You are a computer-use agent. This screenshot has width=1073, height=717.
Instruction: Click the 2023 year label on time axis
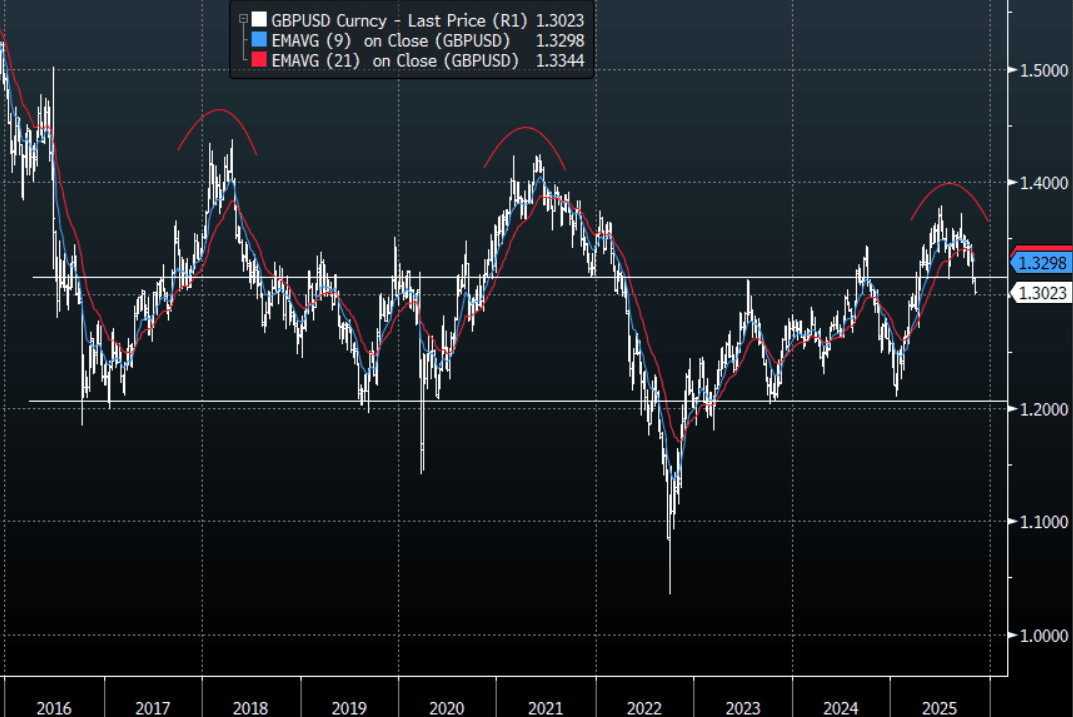coord(742,707)
